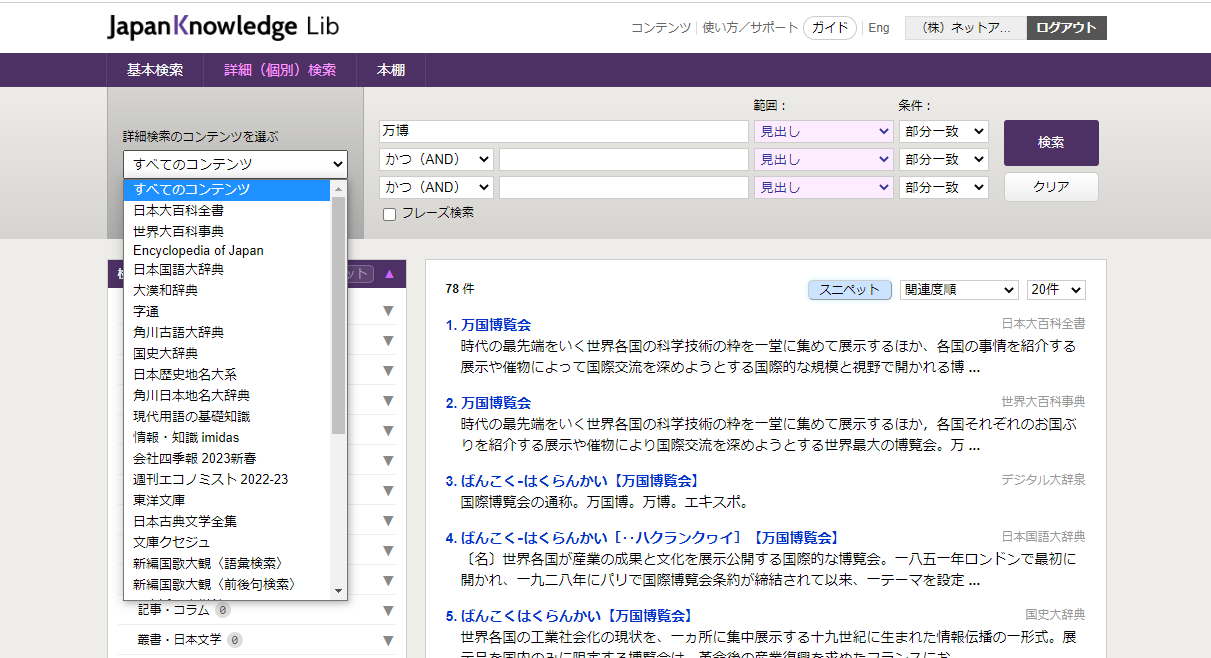Image resolution: width=1211 pixels, height=658 pixels.
Task: Click the 検索 search button
Action: [x=1051, y=143]
